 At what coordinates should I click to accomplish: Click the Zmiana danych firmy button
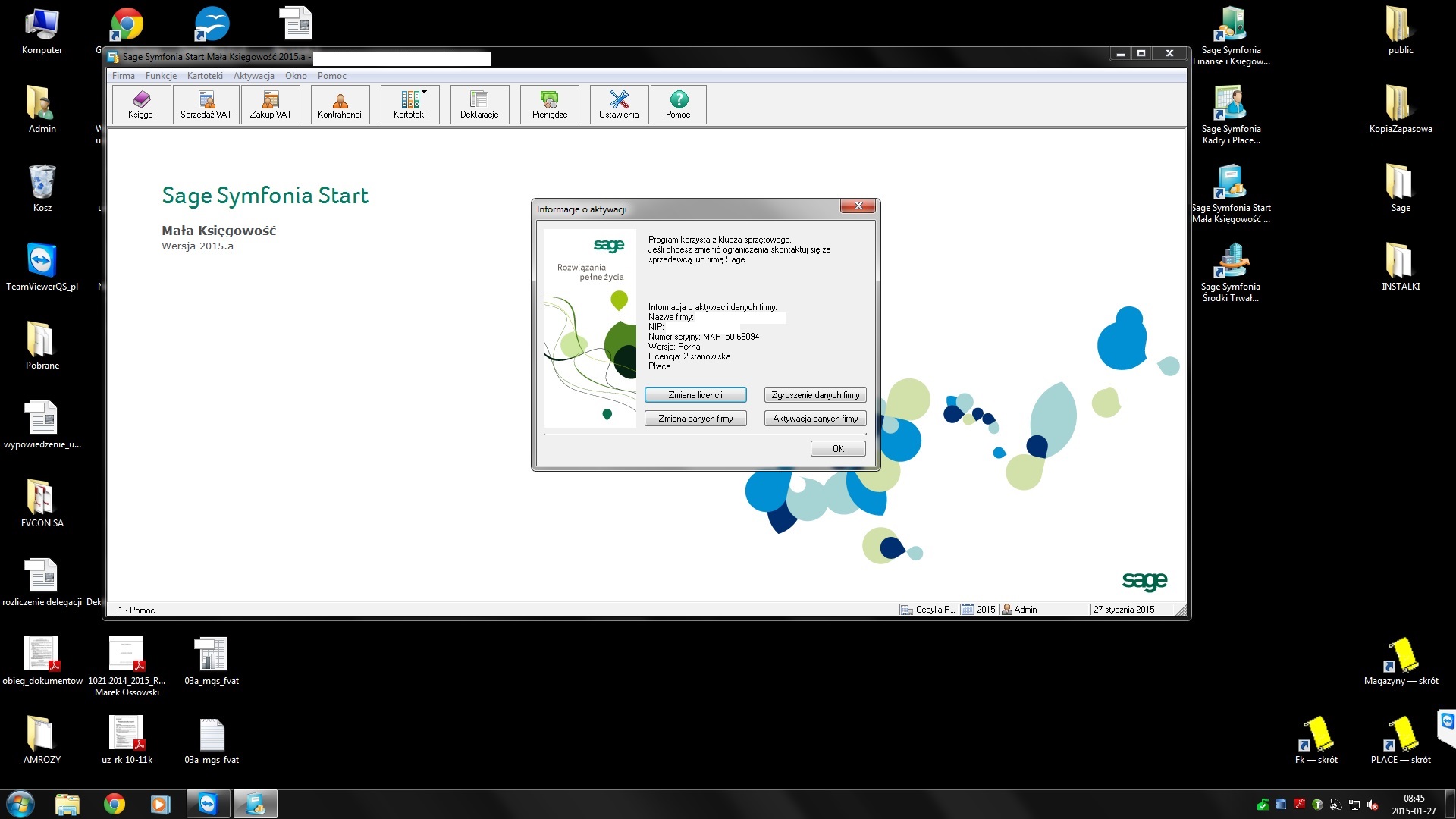pyautogui.click(x=695, y=419)
